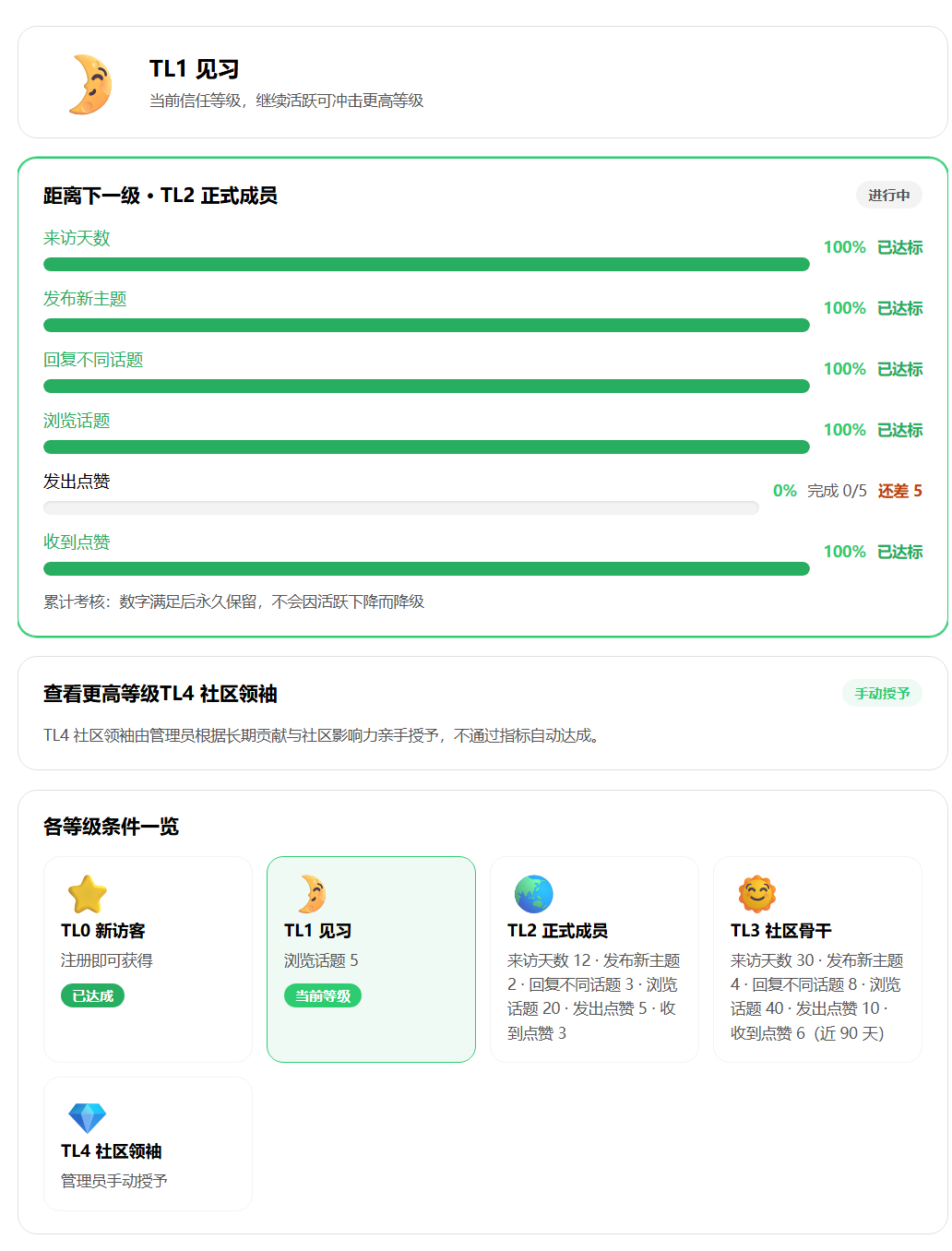The height and width of the screenshot is (1251, 952).
Task: Click the TL3 requirements text starting 来访天数 30
Action: click(x=817, y=996)
